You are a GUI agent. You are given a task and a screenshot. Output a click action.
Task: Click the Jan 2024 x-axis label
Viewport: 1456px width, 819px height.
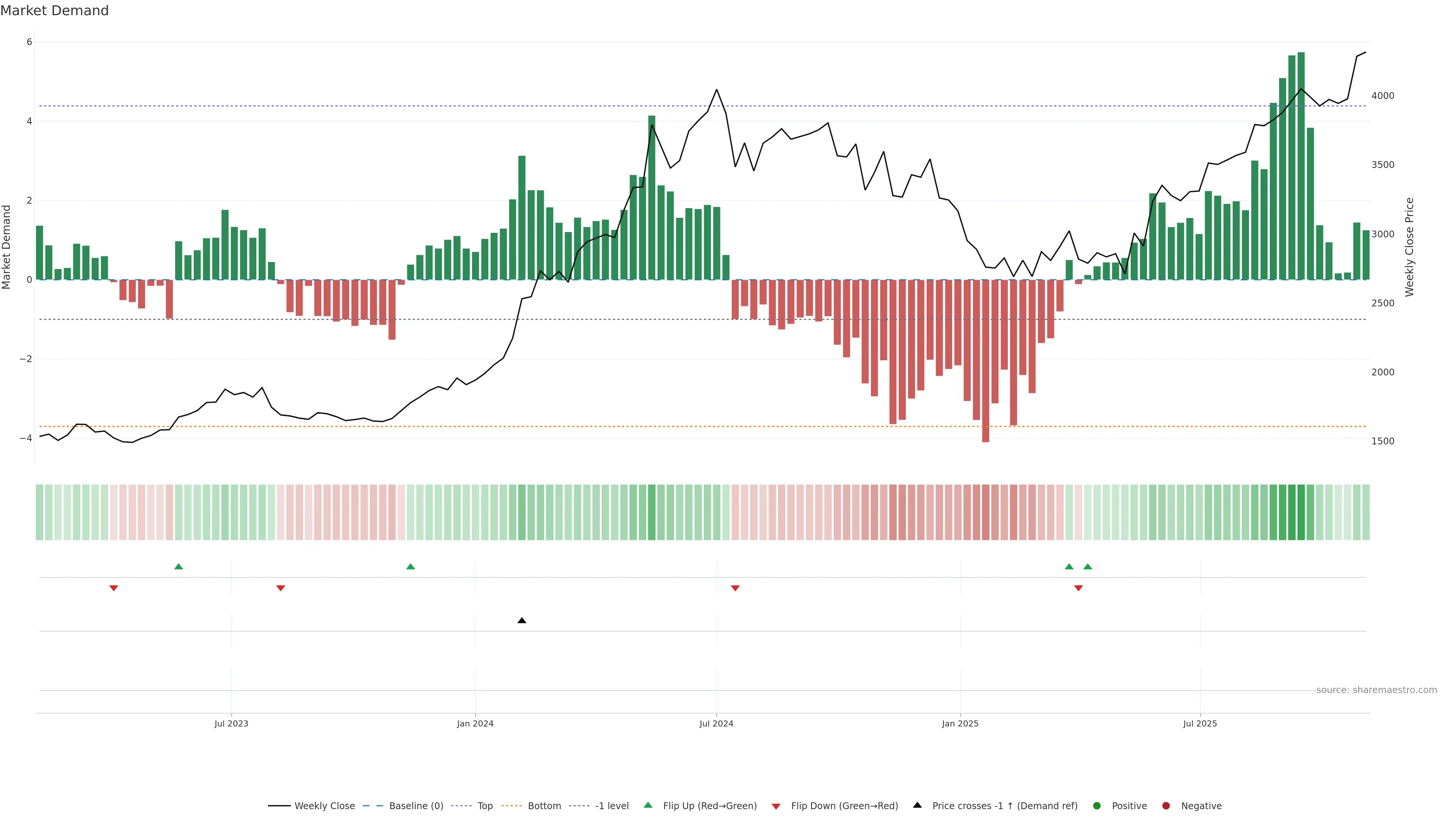pyautogui.click(x=475, y=723)
